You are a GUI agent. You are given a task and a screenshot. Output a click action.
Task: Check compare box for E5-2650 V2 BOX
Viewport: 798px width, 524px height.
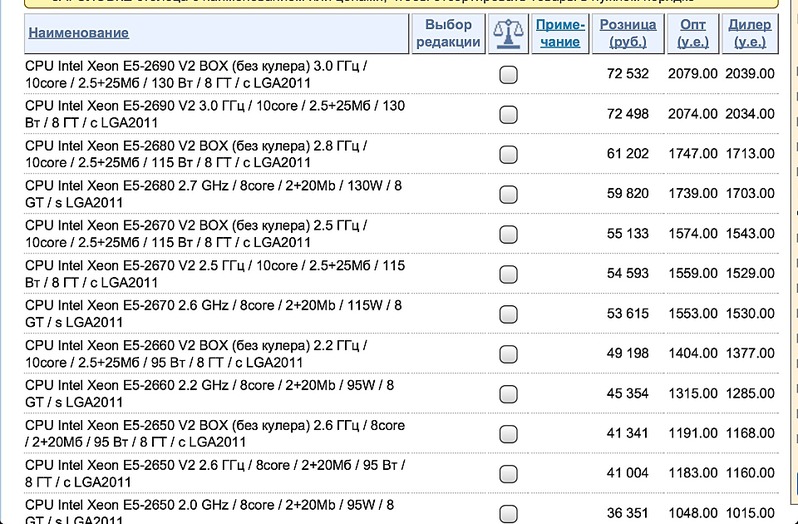coord(508,434)
